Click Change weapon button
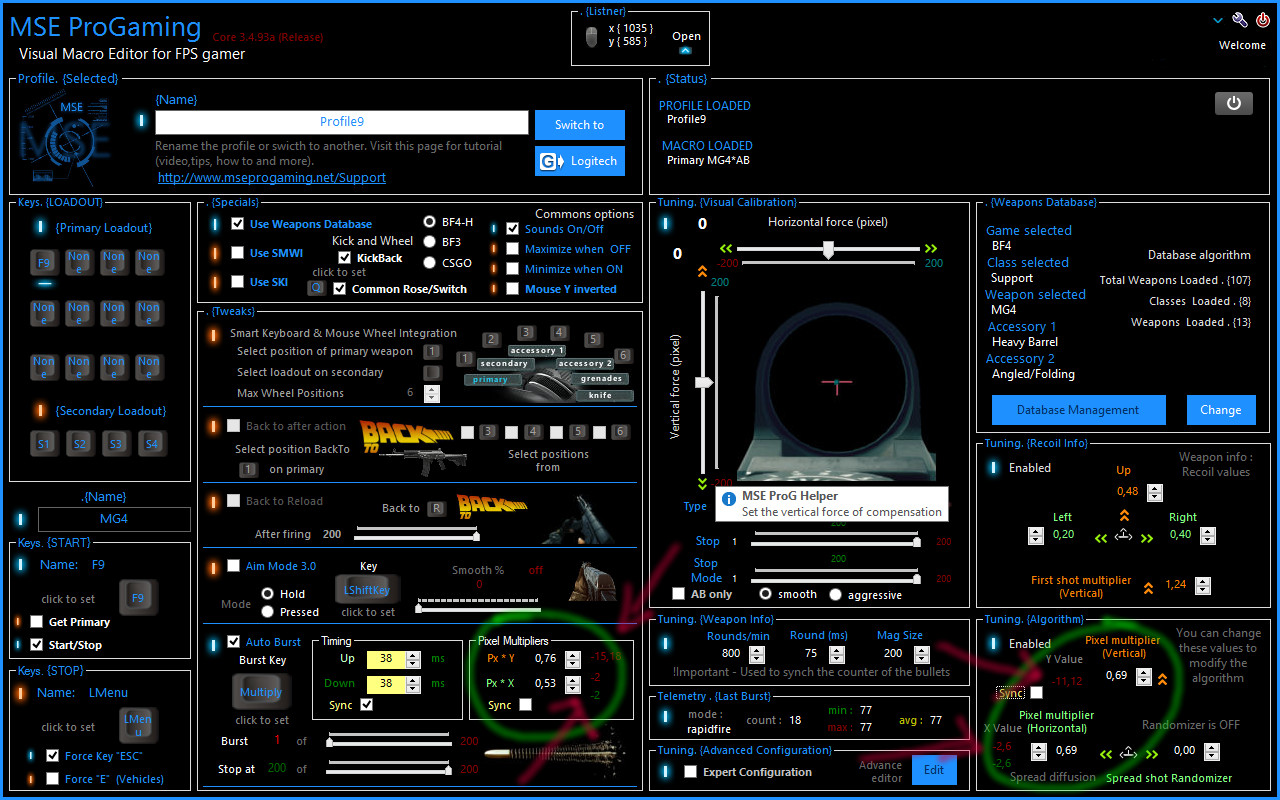 click(x=1220, y=410)
